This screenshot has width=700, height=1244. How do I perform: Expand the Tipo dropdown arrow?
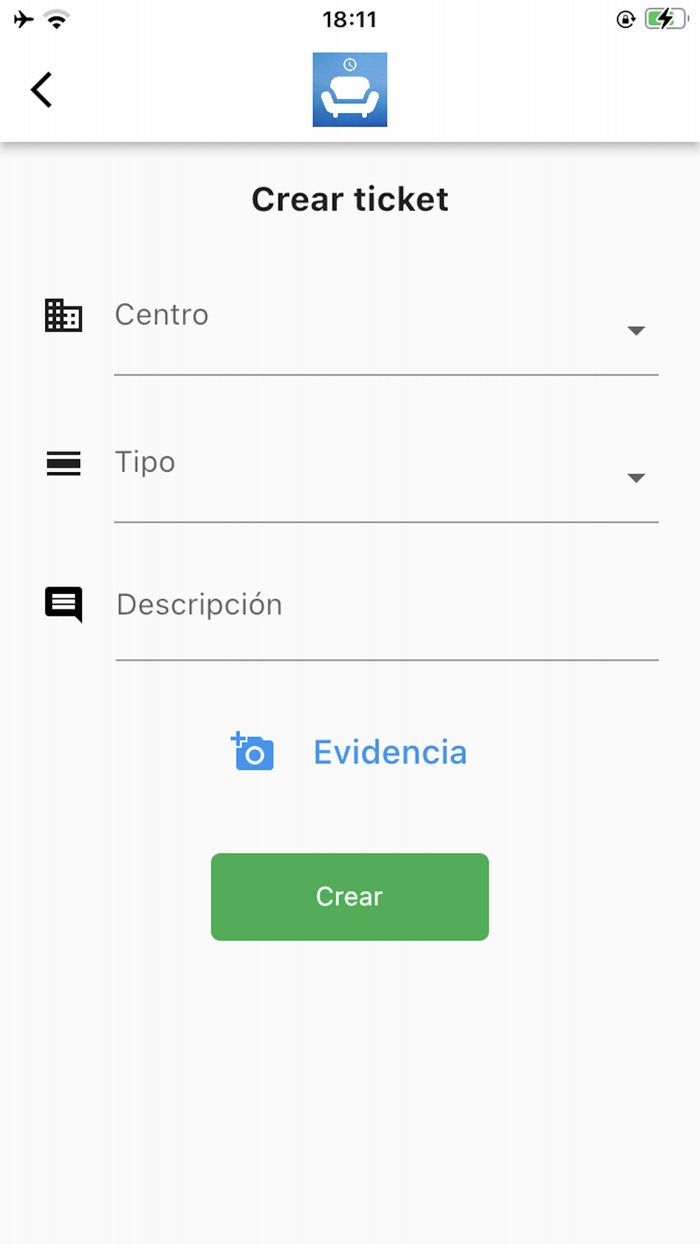[636, 478]
